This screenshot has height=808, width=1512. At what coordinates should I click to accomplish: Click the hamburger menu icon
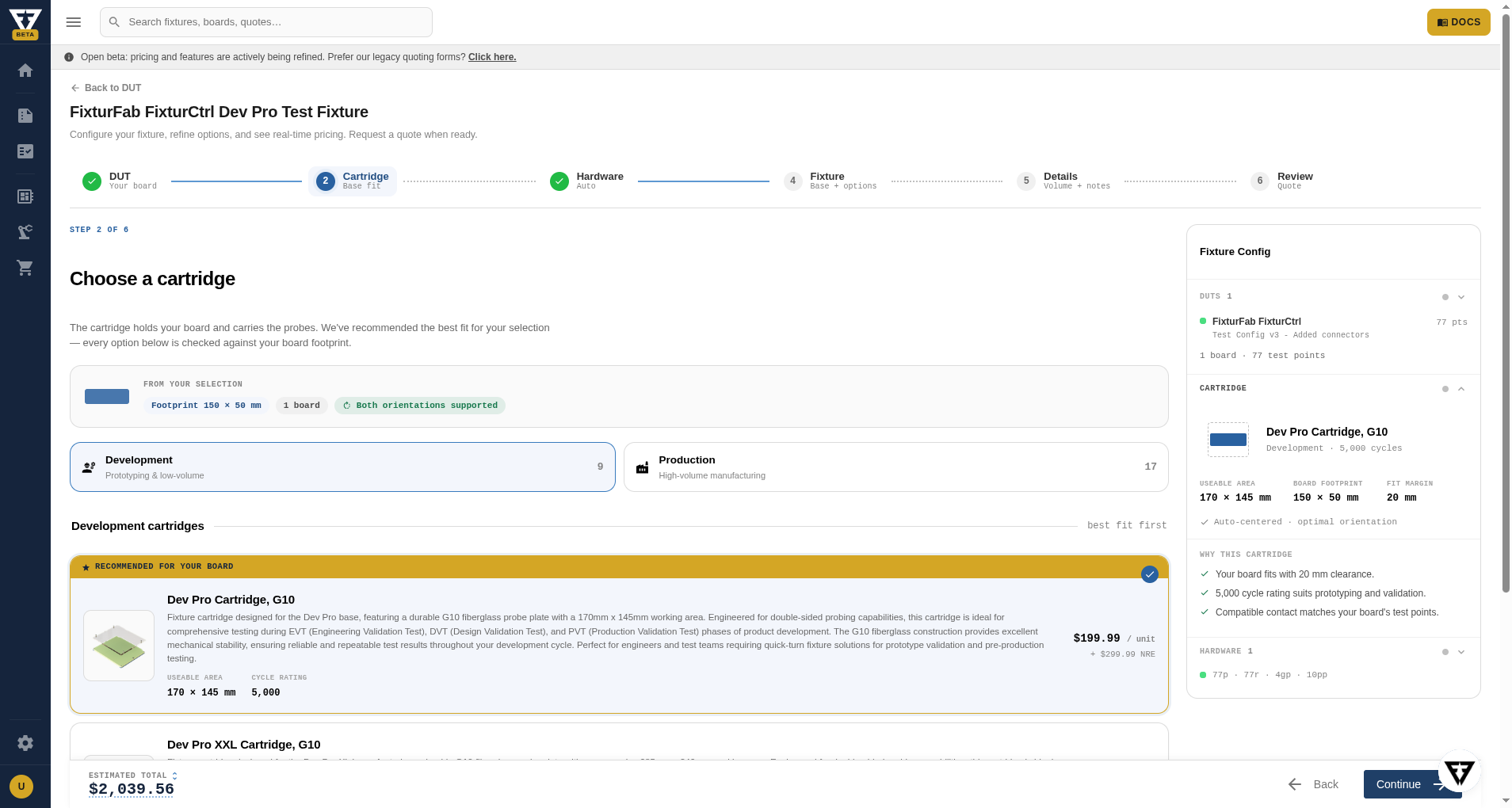[74, 22]
